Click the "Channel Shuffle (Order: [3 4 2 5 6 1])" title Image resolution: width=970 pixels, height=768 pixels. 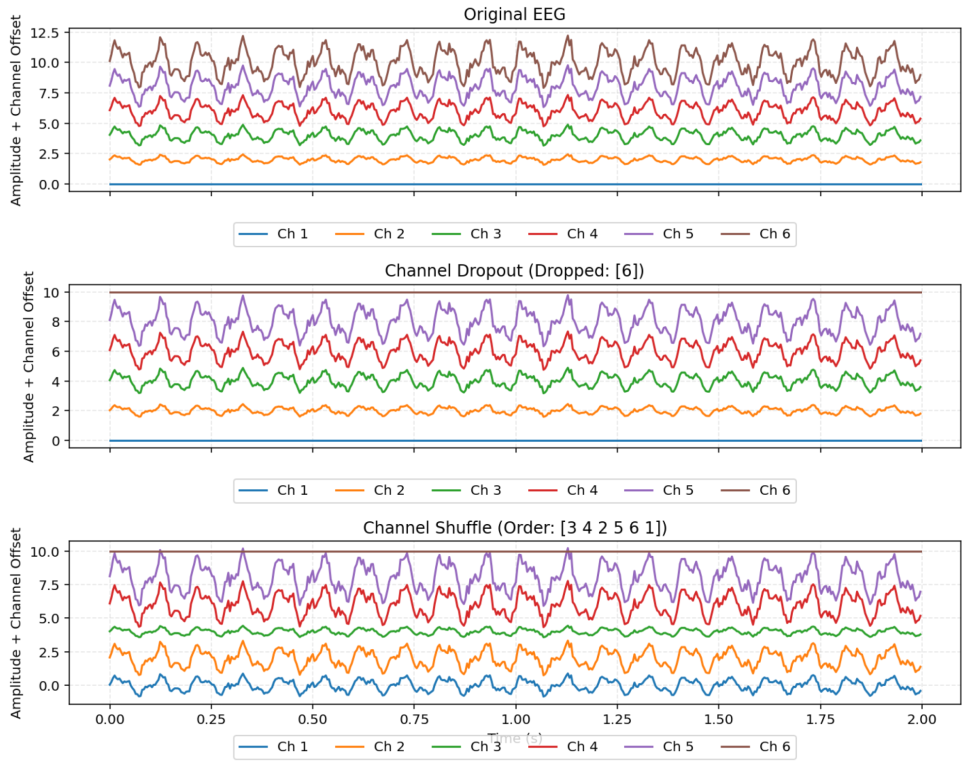(515, 527)
